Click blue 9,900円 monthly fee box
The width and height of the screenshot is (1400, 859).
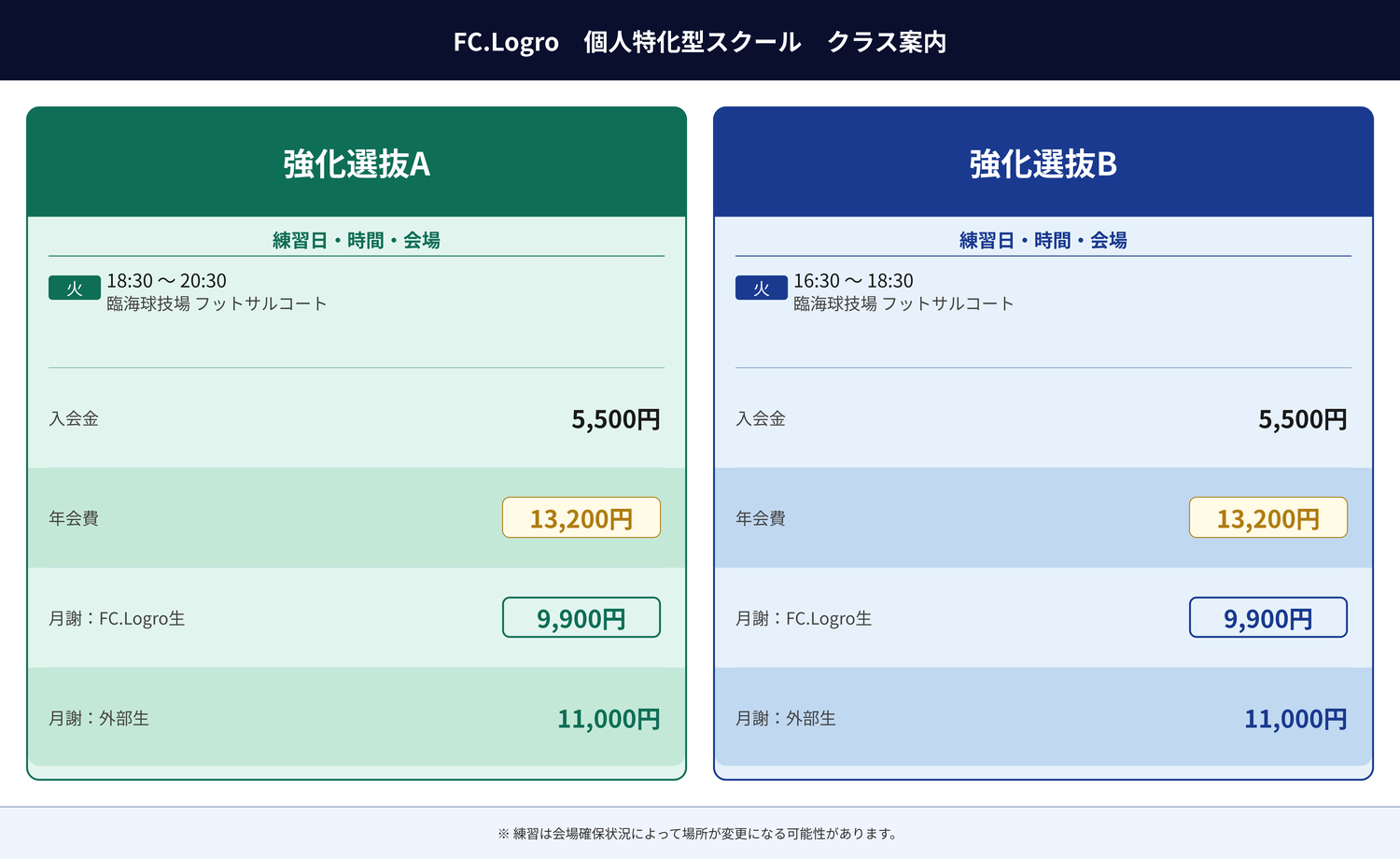coord(1267,618)
